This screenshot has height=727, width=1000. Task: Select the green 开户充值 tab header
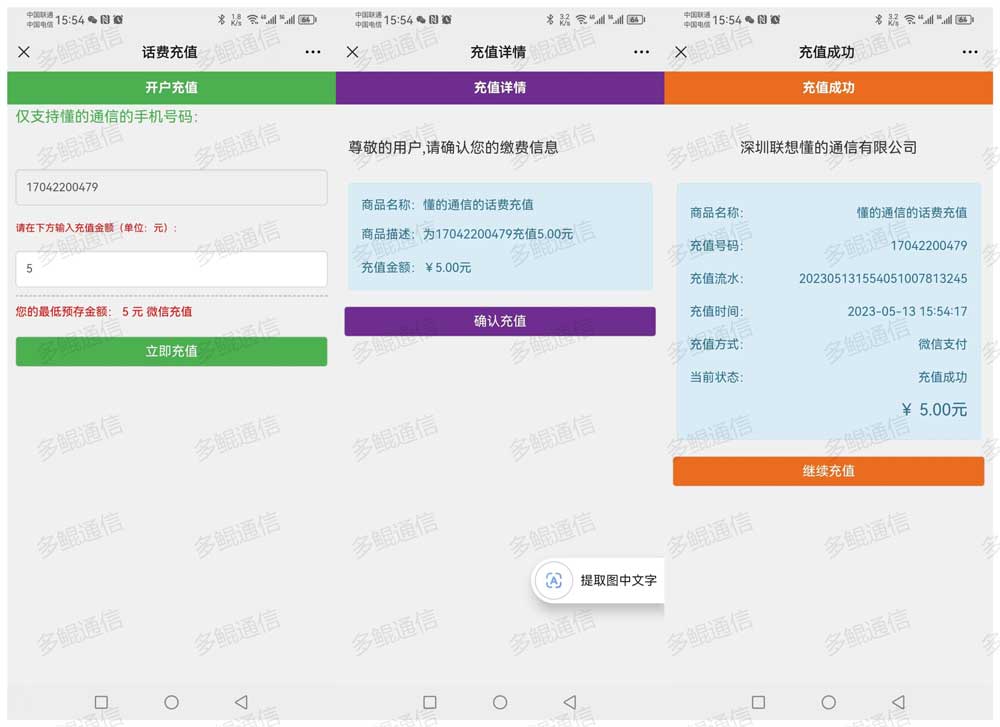[172, 87]
